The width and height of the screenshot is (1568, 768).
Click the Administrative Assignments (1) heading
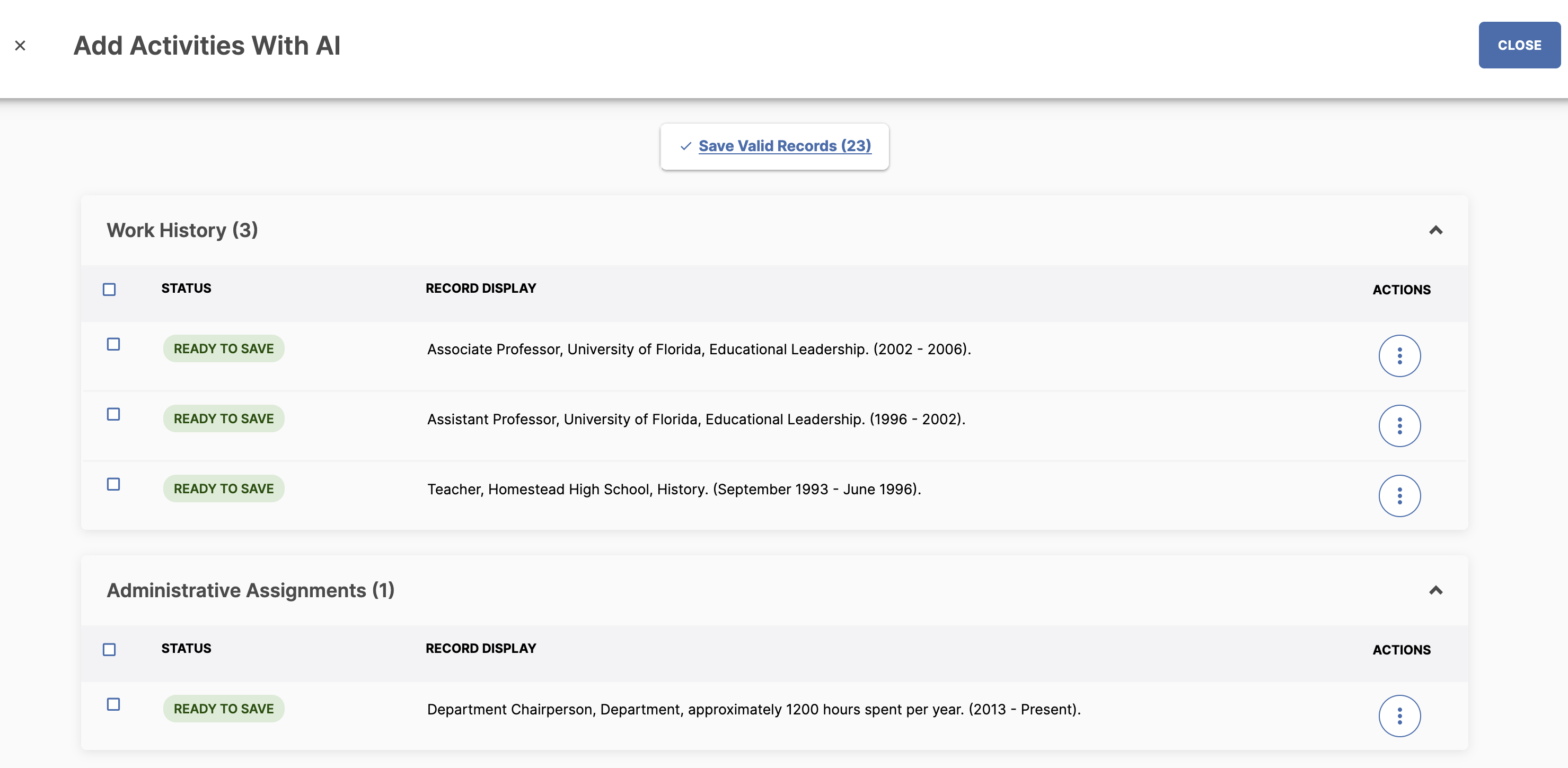(251, 590)
